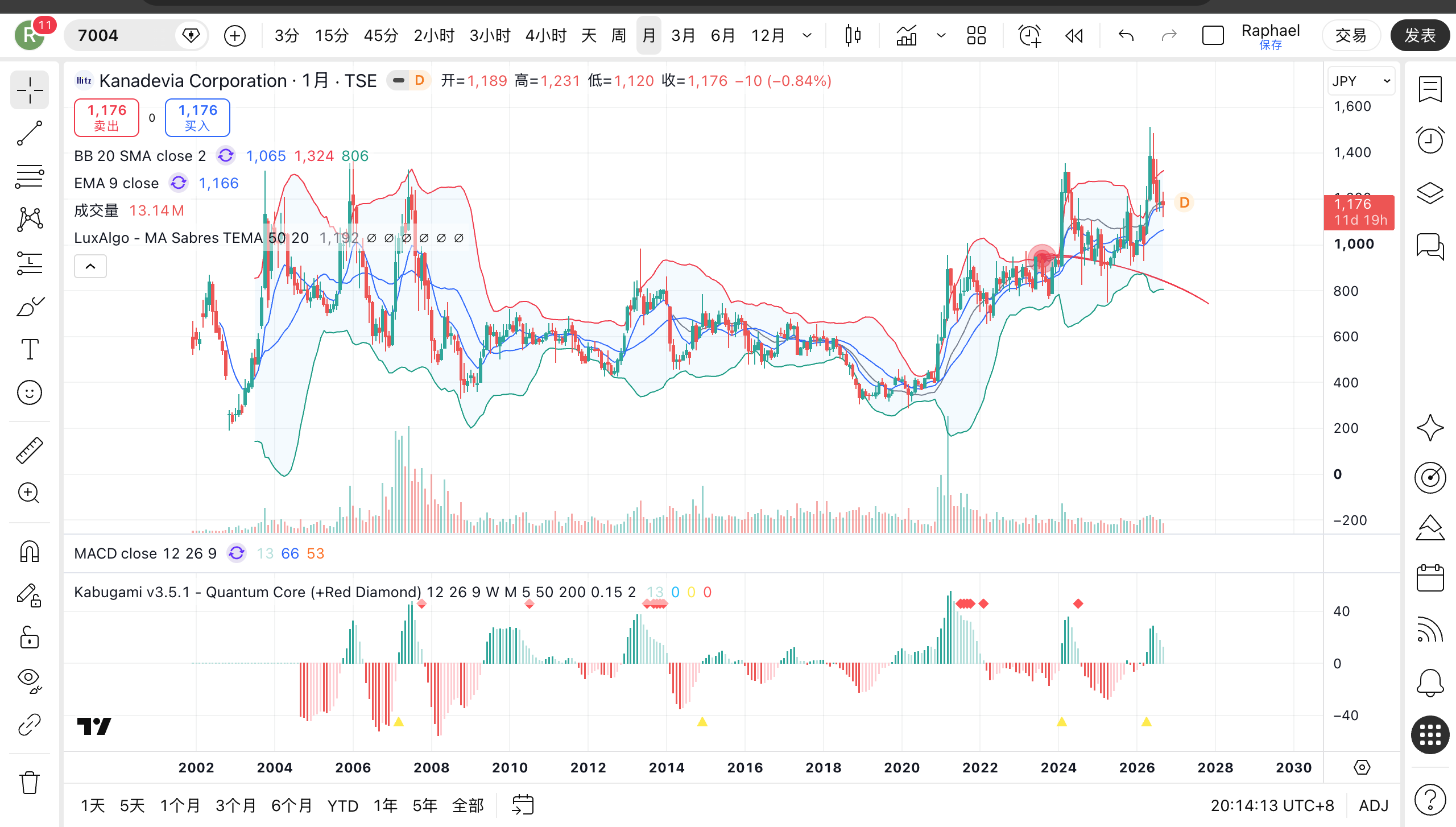This screenshot has width=1456, height=827.
Task: Click the 交易 trade button
Action: tap(1351, 35)
